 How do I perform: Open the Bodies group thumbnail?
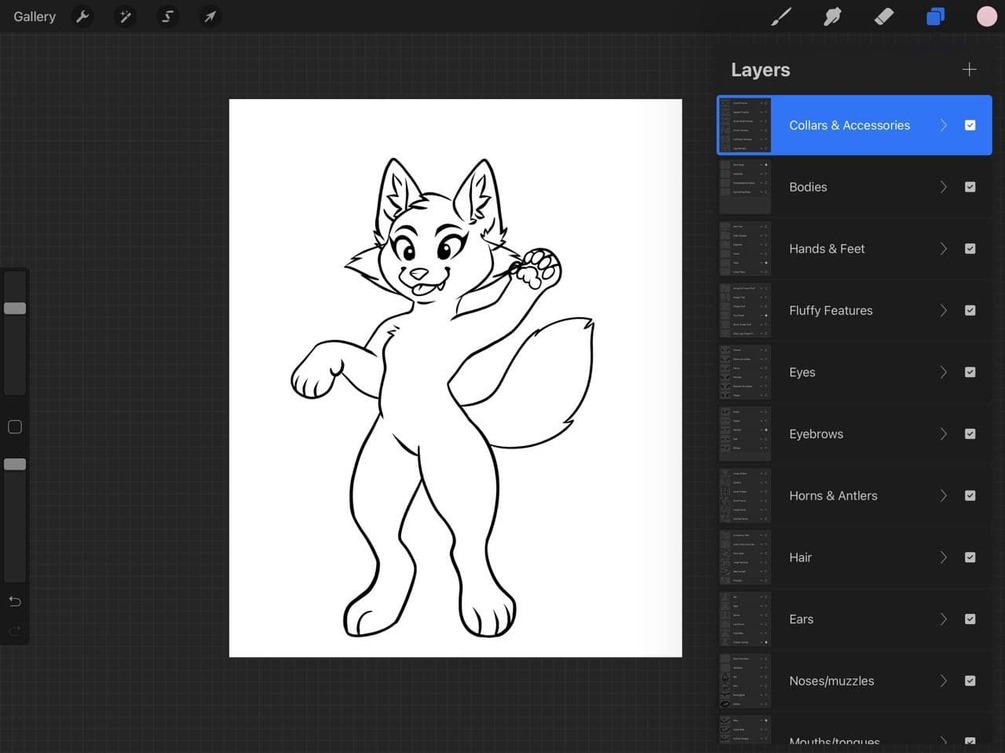744,187
